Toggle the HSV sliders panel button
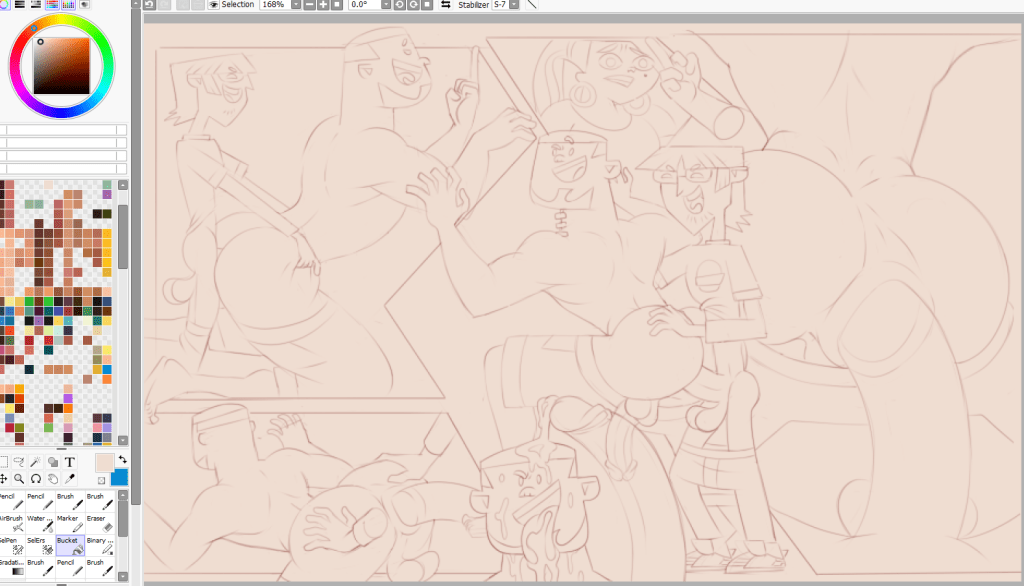Screen dimensions: 1024x586 click(x=35, y=5)
